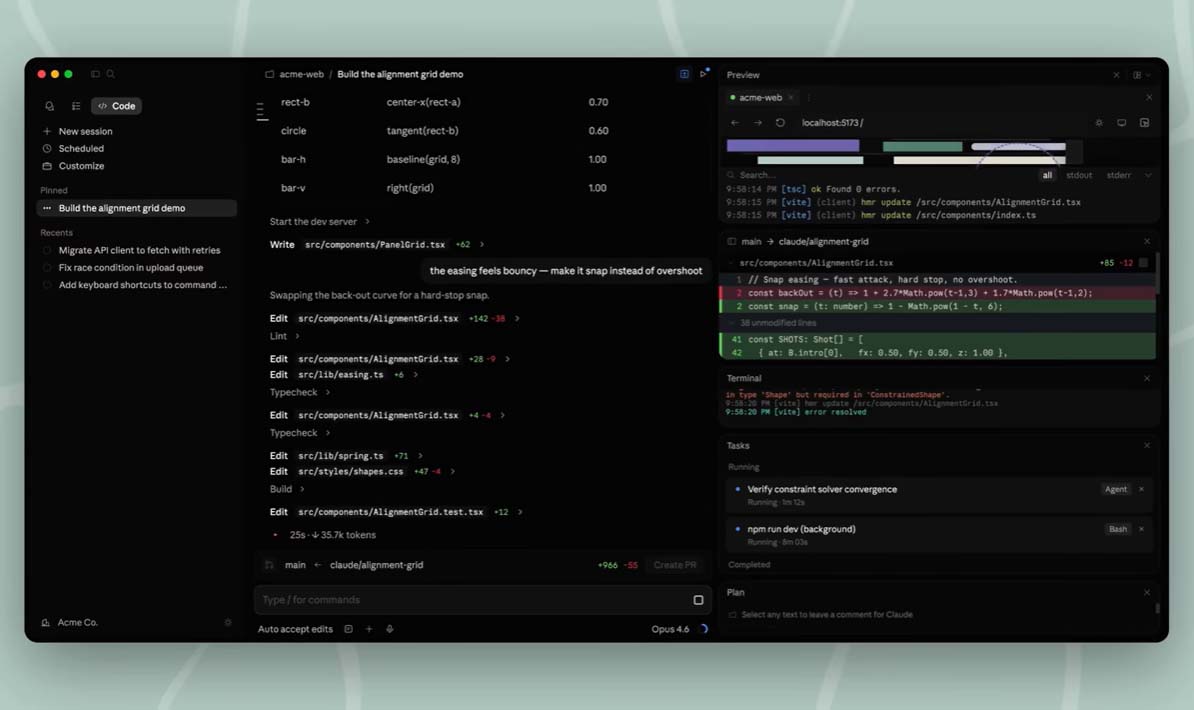1194x710 pixels.
Task: Open the search icon in the title bar
Action: [x=111, y=74]
